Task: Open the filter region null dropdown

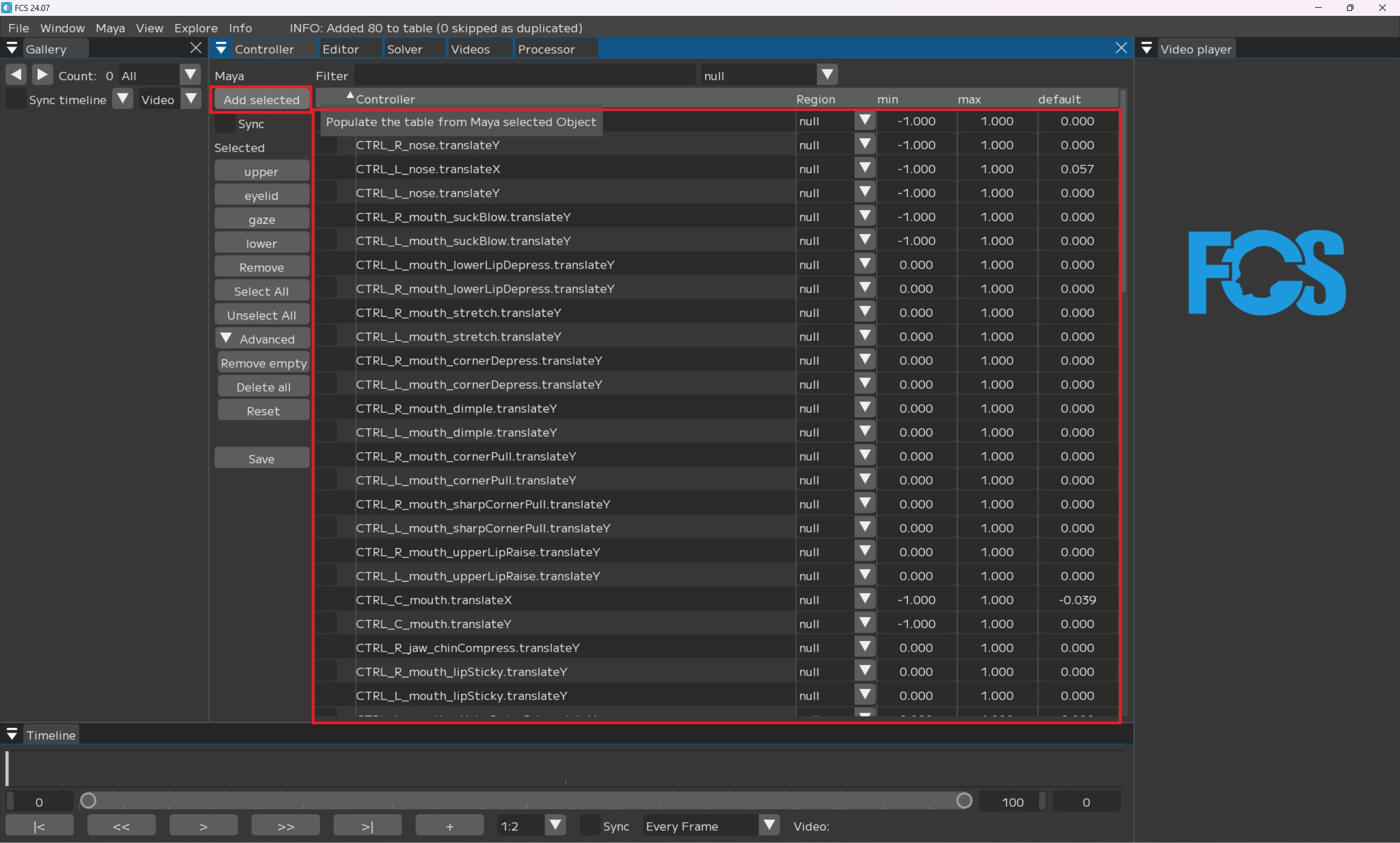Action: 827,74
